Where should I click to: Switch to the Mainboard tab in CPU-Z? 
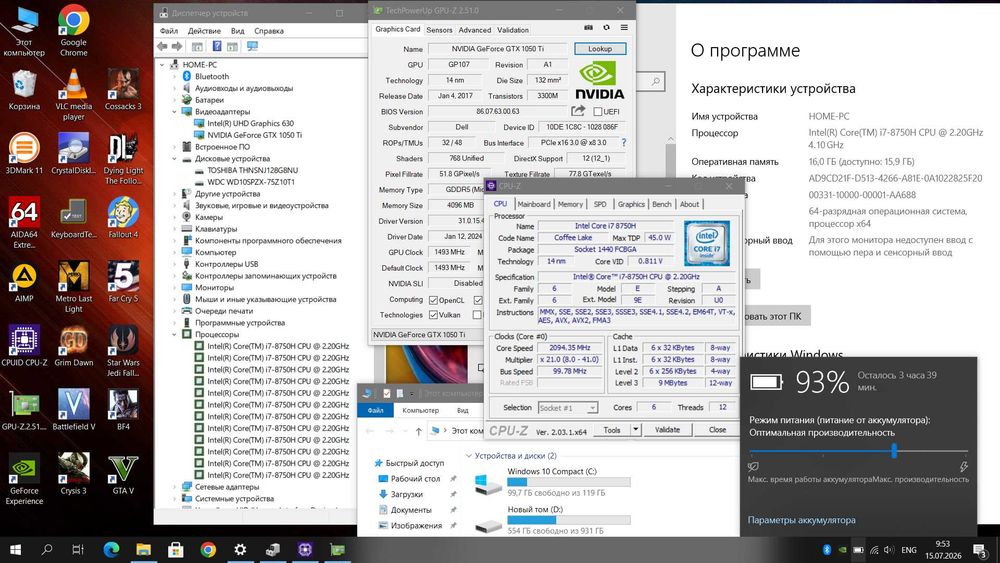pos(534,204)
